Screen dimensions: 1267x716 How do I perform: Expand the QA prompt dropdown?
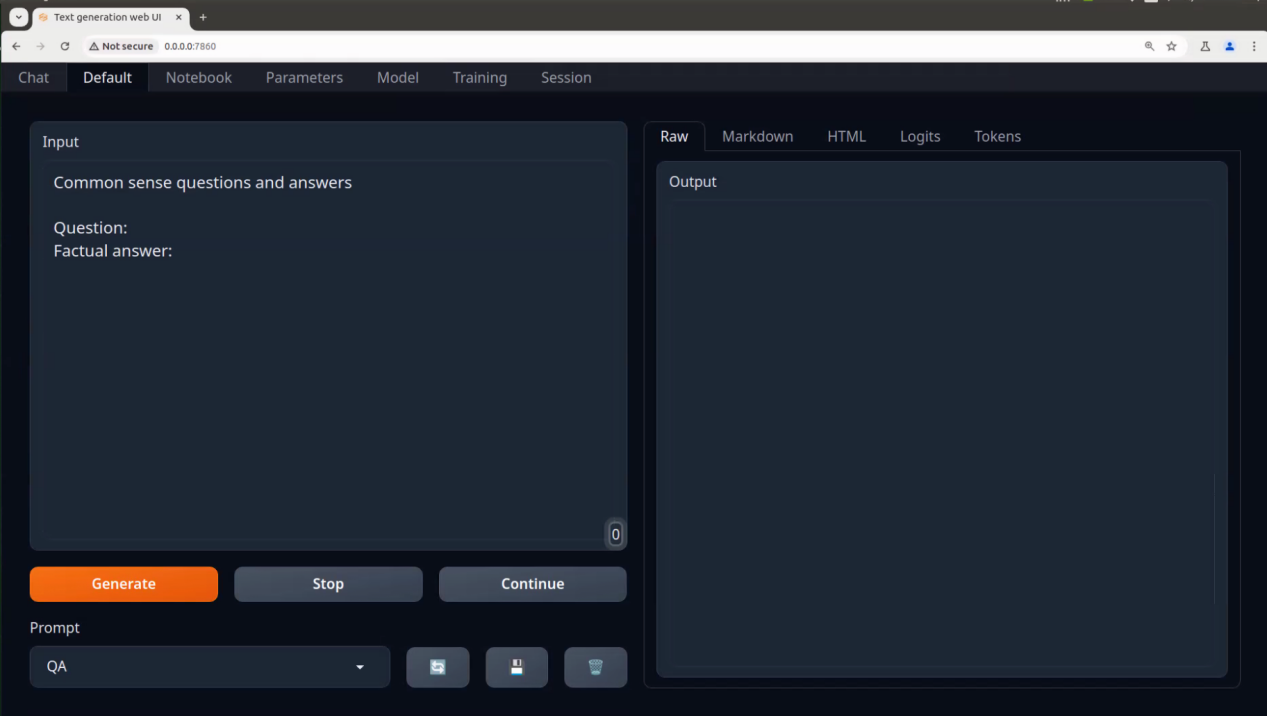point(210,667)
